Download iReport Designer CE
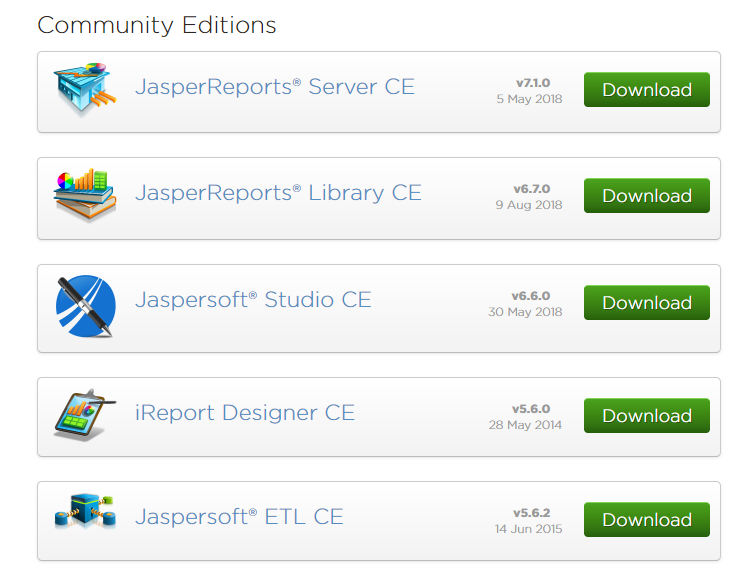The height and width of the screenshot is (570, 749). pos(647,416)
